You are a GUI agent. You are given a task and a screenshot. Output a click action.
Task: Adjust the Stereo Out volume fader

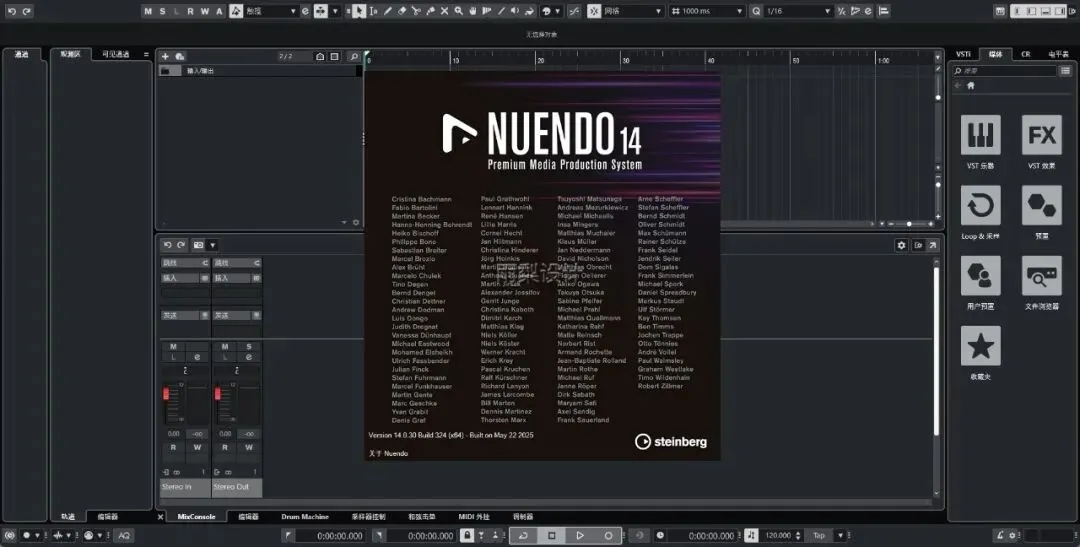218,393
